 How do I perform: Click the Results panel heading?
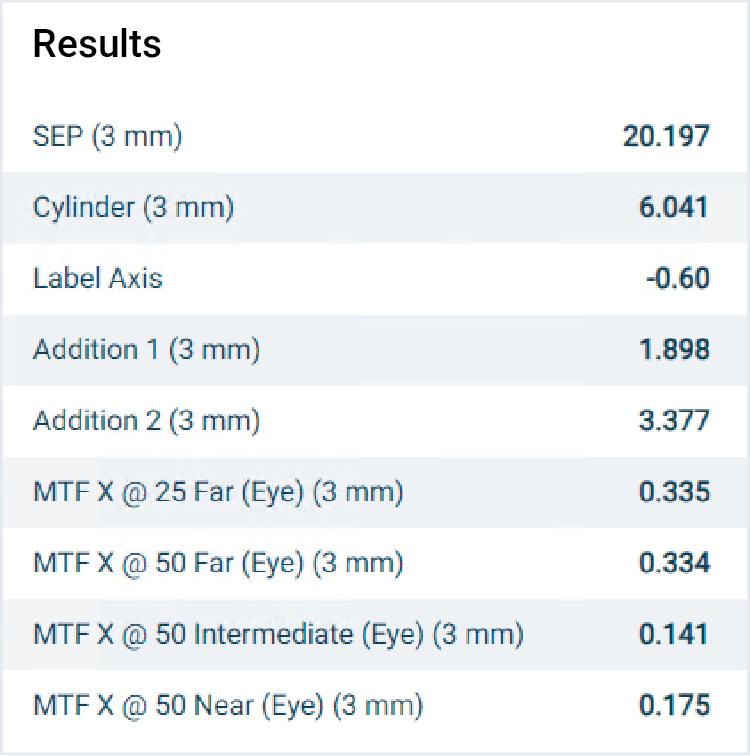tap(97, 44)
